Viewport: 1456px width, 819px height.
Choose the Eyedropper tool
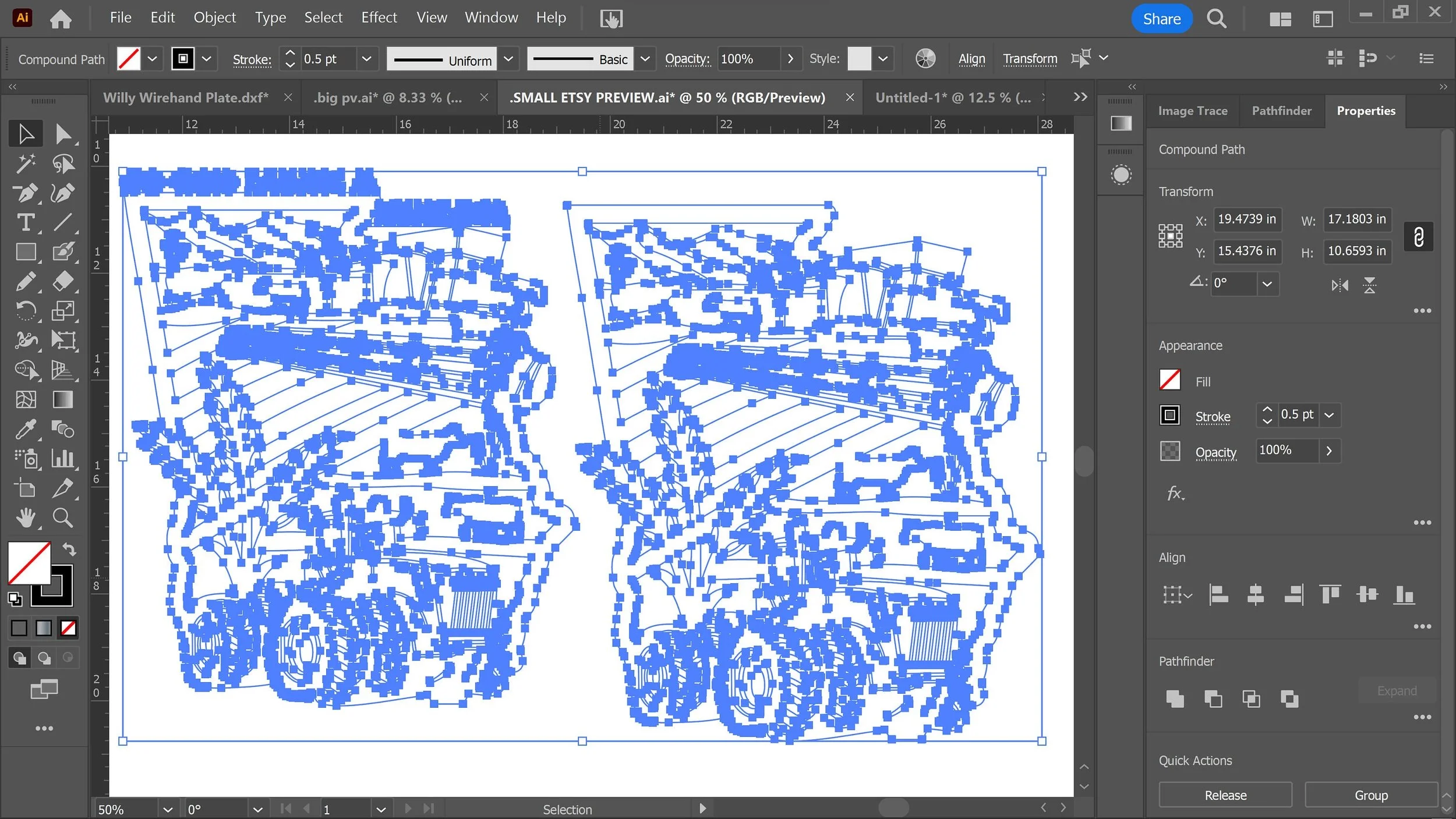(x=26, y=430)
